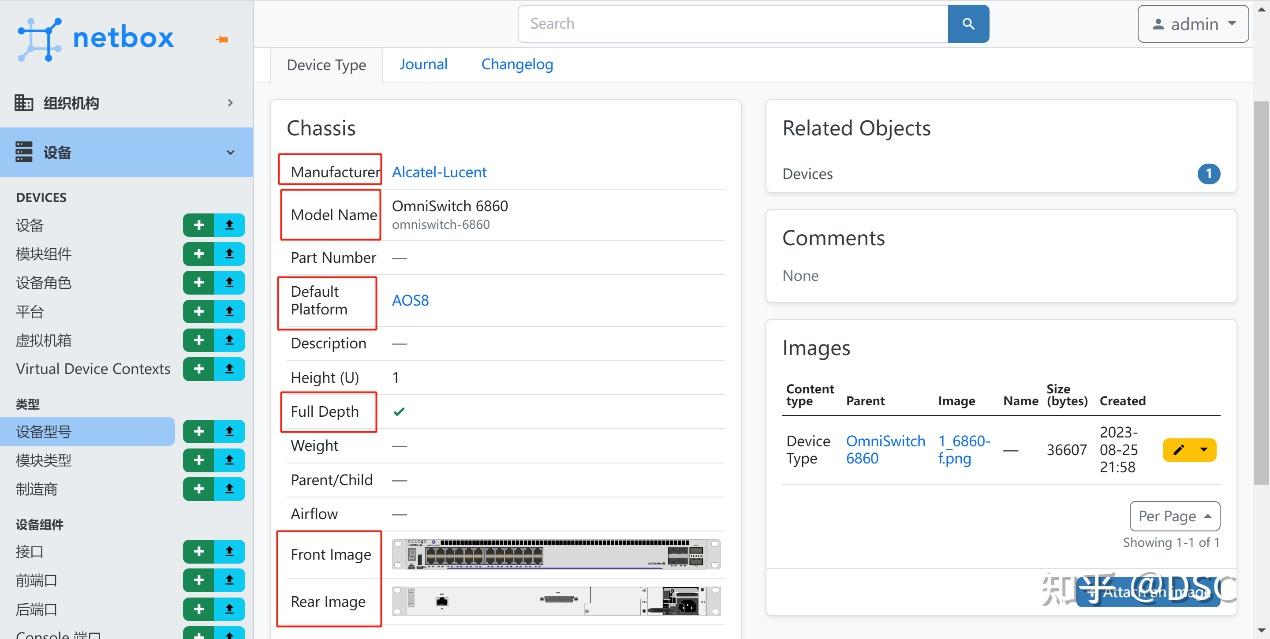
Task: Click import icon next to 虚拟机箱
Action: (x=229, y=340)
